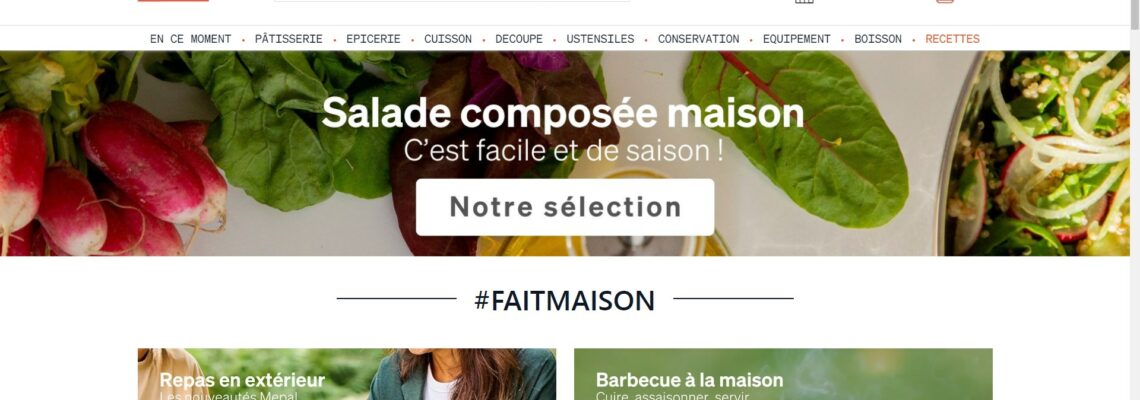Go to the EPICERIE section
Screen dimensions: 1140x400
tap(373, 39)
